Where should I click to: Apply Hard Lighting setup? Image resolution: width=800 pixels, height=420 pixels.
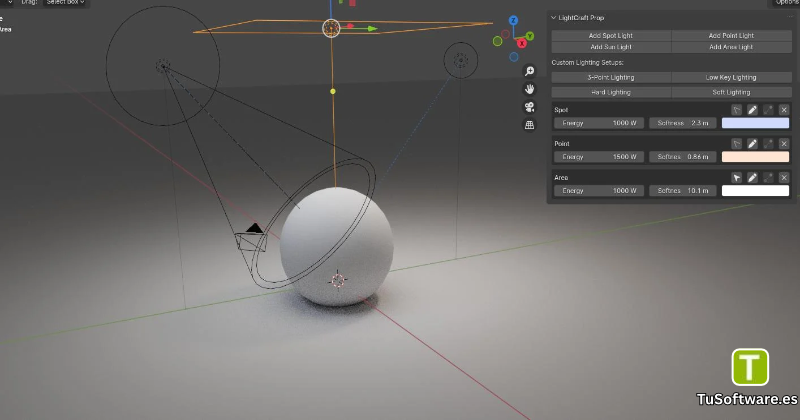tap(611, 92)
